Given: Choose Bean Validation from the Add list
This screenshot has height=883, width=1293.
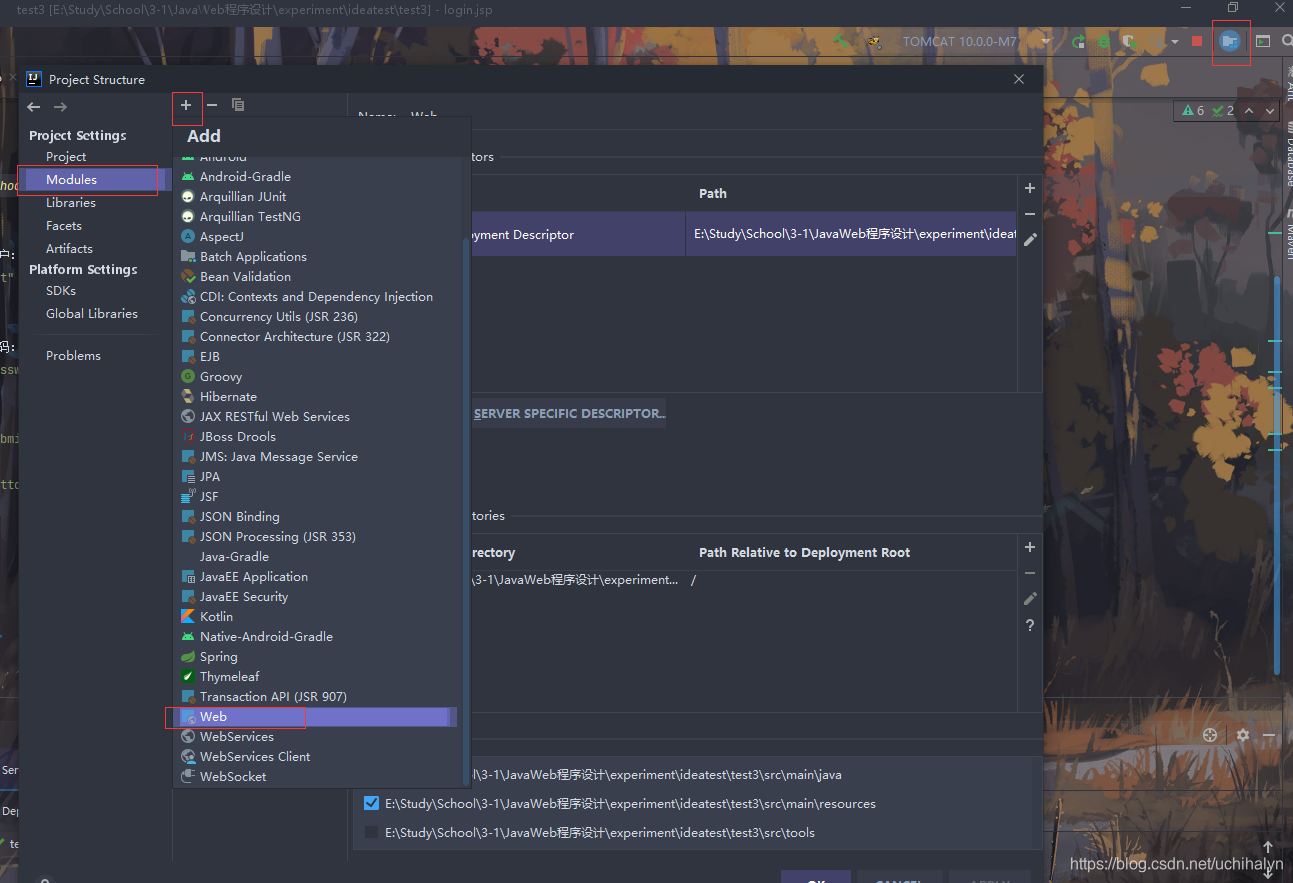Looking at the screenshot, I should [x=315, y=276].
